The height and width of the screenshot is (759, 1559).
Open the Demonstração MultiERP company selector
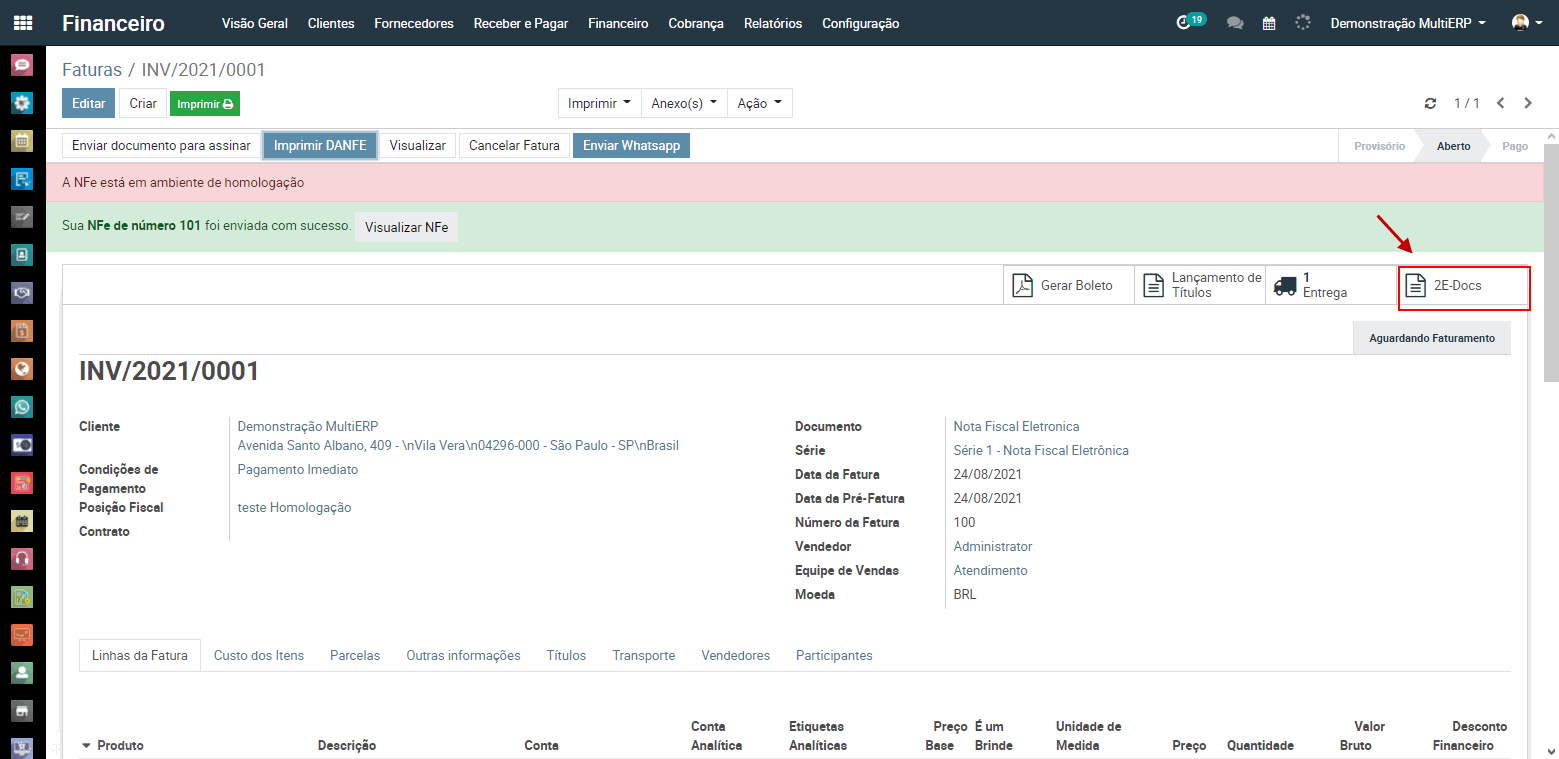pos(1407,23)
